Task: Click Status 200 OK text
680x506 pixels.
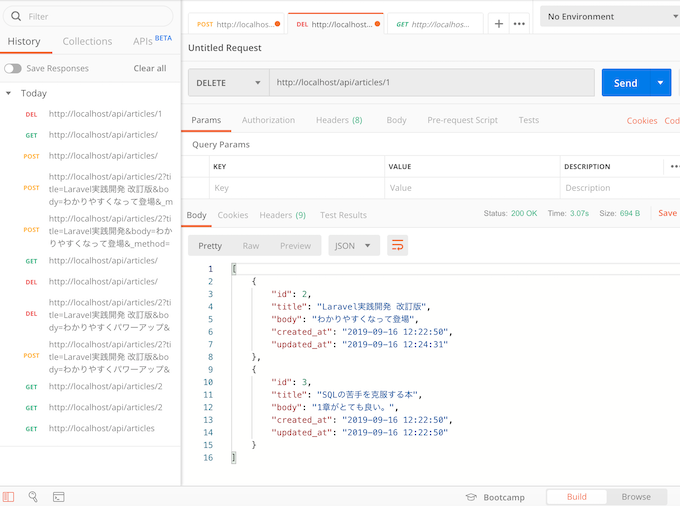Action: pos(510,213)
